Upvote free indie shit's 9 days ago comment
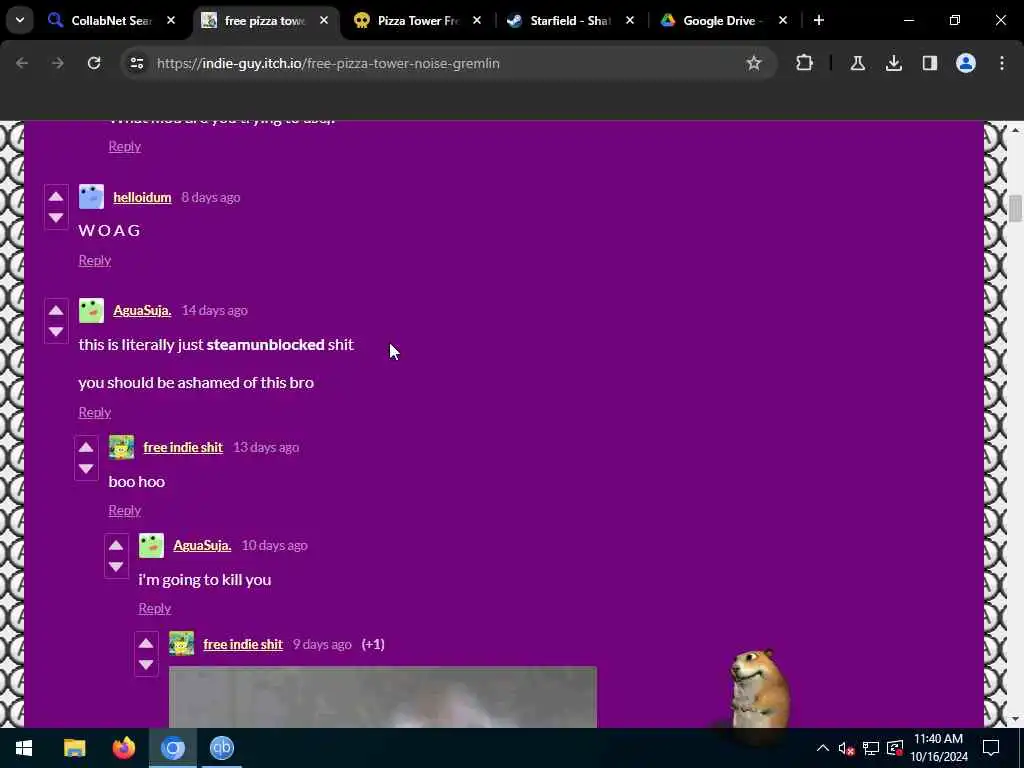 click(146, 643)
